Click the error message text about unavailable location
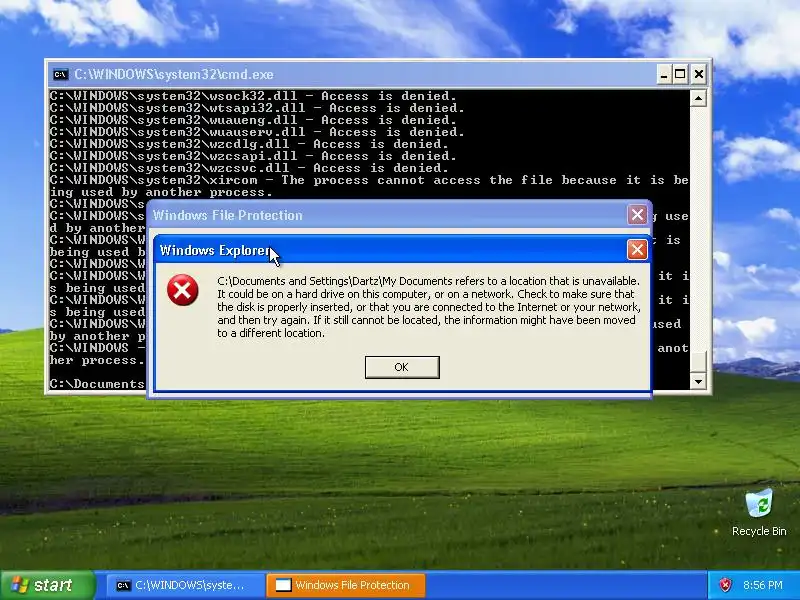This screenshot has height=600, width=800. point(429,307)
